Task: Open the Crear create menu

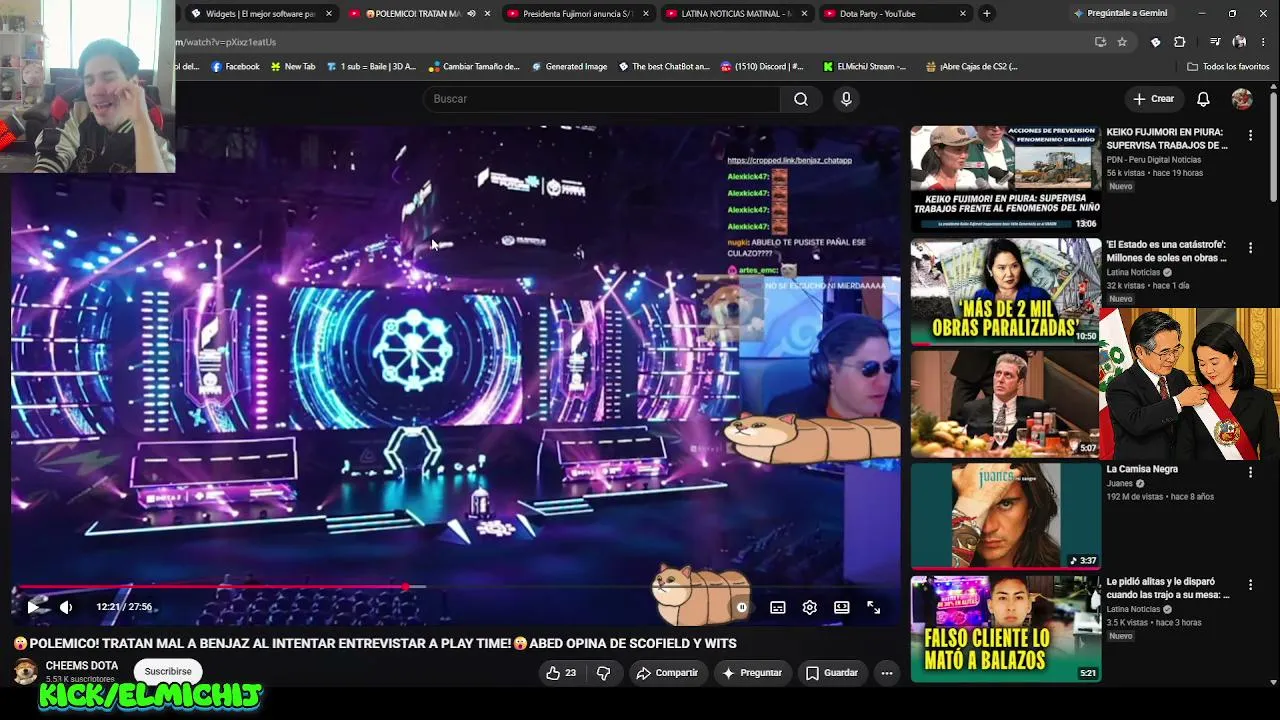Action: [1154, 99]
